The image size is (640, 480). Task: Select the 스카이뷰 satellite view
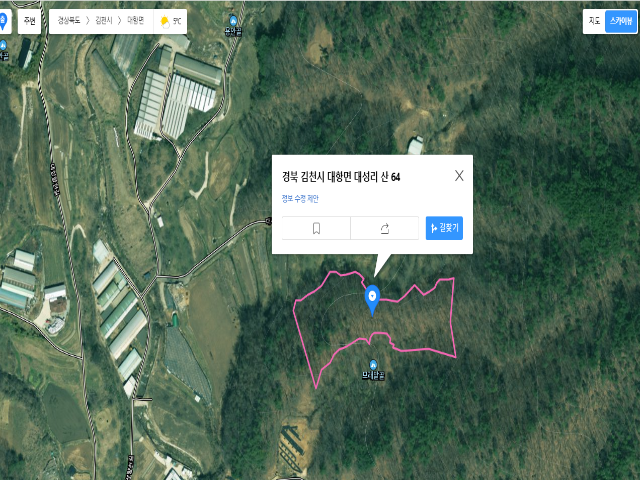click(620, 21)
